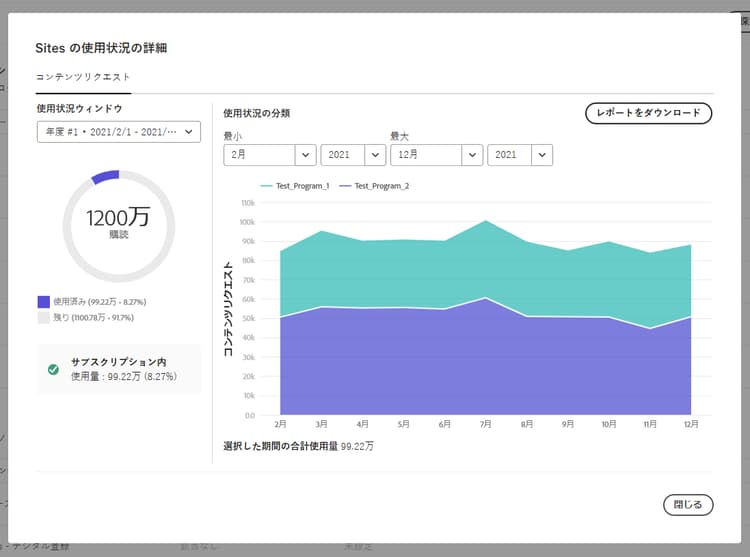This screenshot has width=750, height=557.
Task: Click the 残り (1100.78万 - 91.7%) legend text
Action: (93, 317)
